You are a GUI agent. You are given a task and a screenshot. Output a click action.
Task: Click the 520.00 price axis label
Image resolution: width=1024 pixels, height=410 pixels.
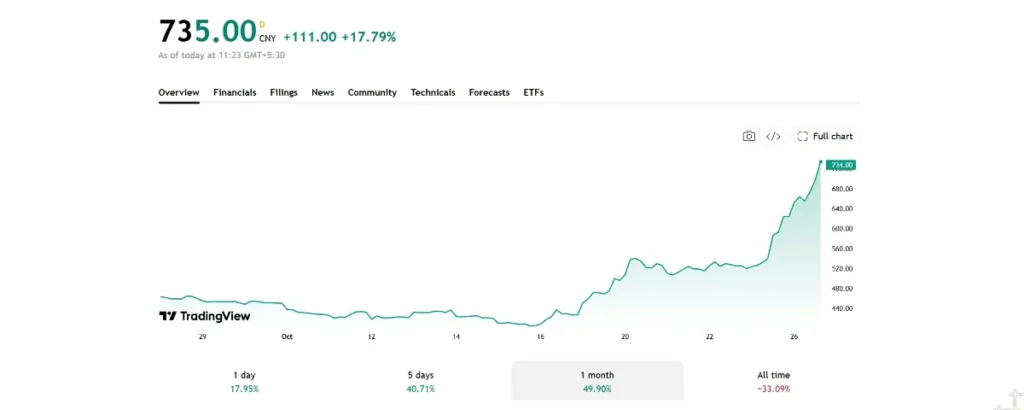pyautogui.click(x=841, y=268)
